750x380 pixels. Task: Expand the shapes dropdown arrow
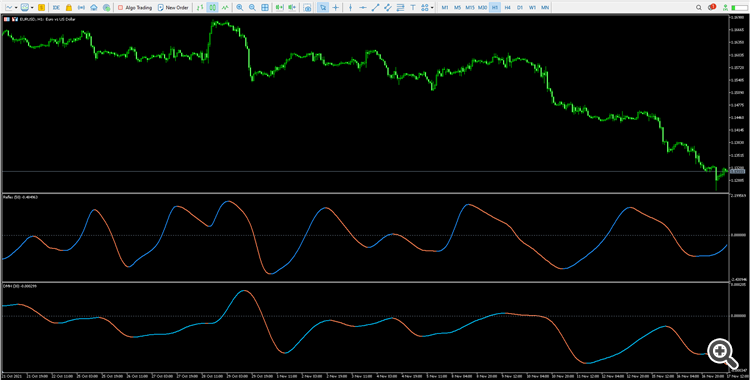point(432,8)
